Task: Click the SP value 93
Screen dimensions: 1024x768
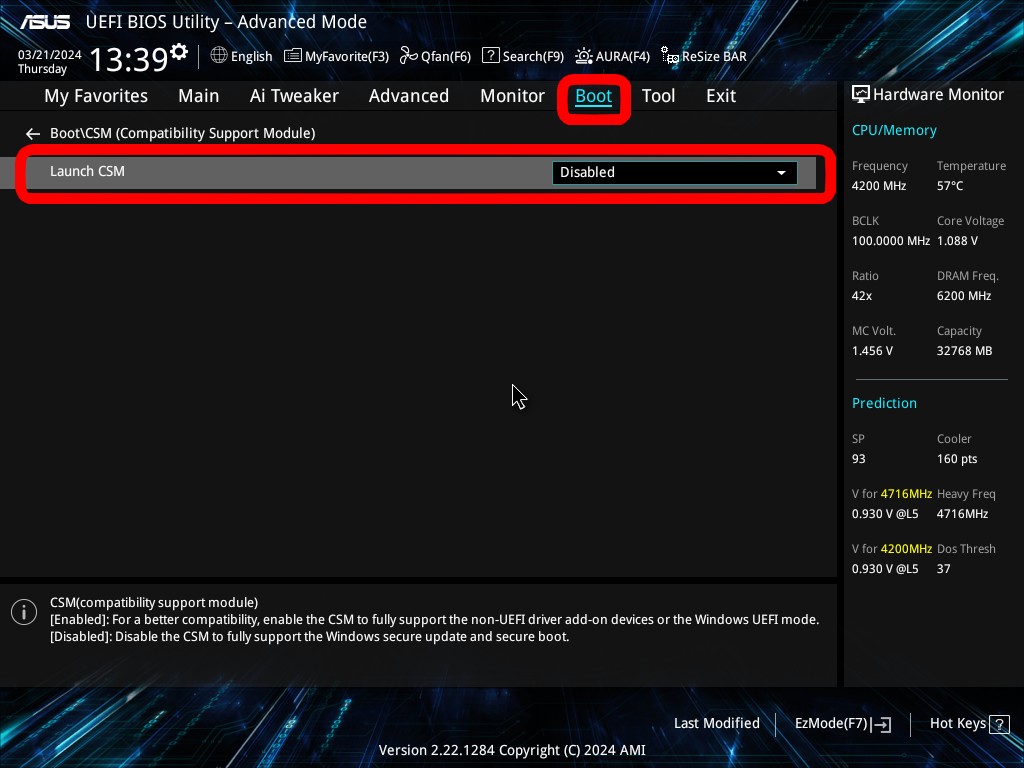Action: coord(859,459)
